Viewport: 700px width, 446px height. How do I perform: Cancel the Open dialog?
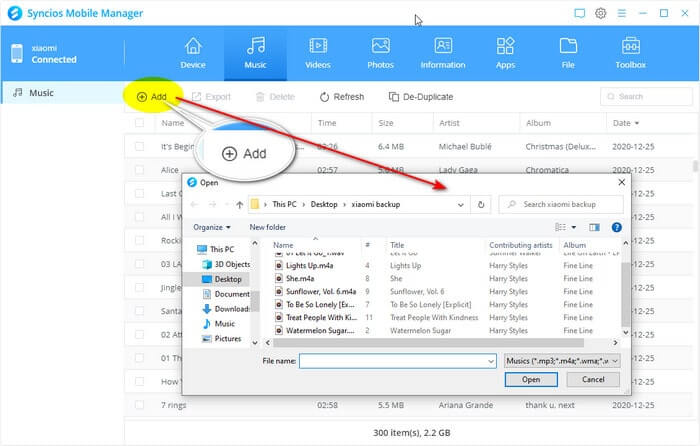tap(593, 379)
